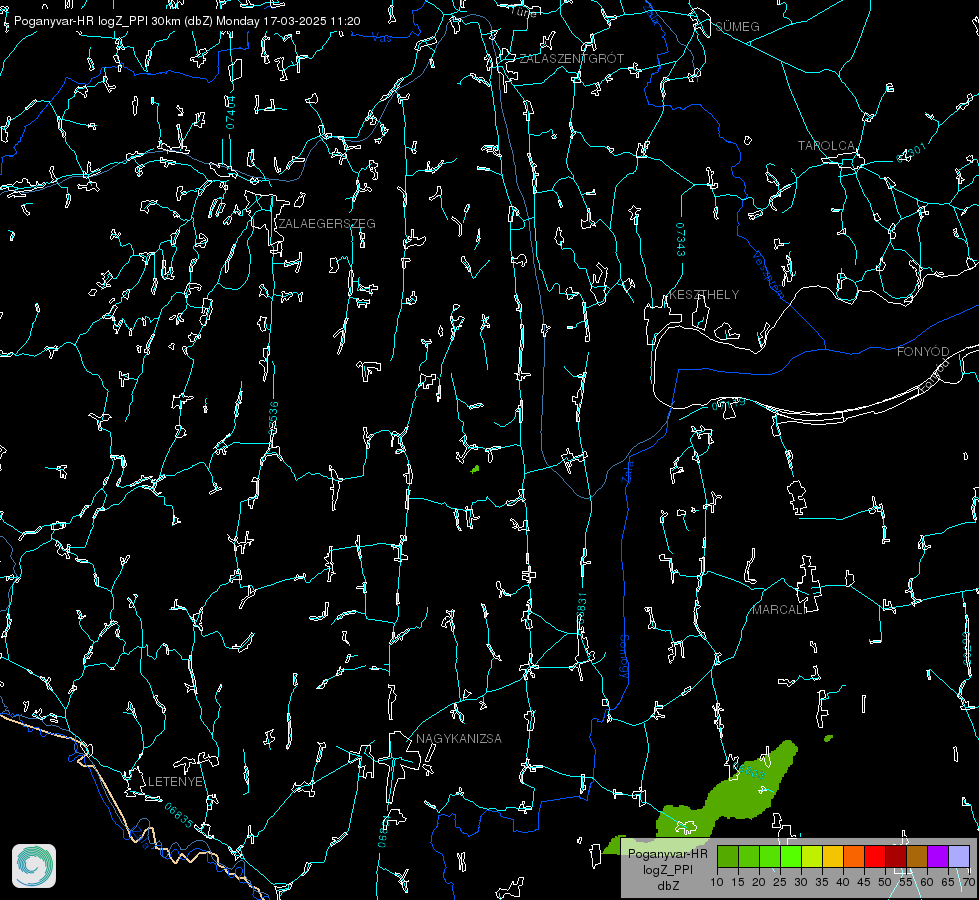Click the KESZTHELY city label
The height and width of the screenshot is (900, 979).
(704, 295)
